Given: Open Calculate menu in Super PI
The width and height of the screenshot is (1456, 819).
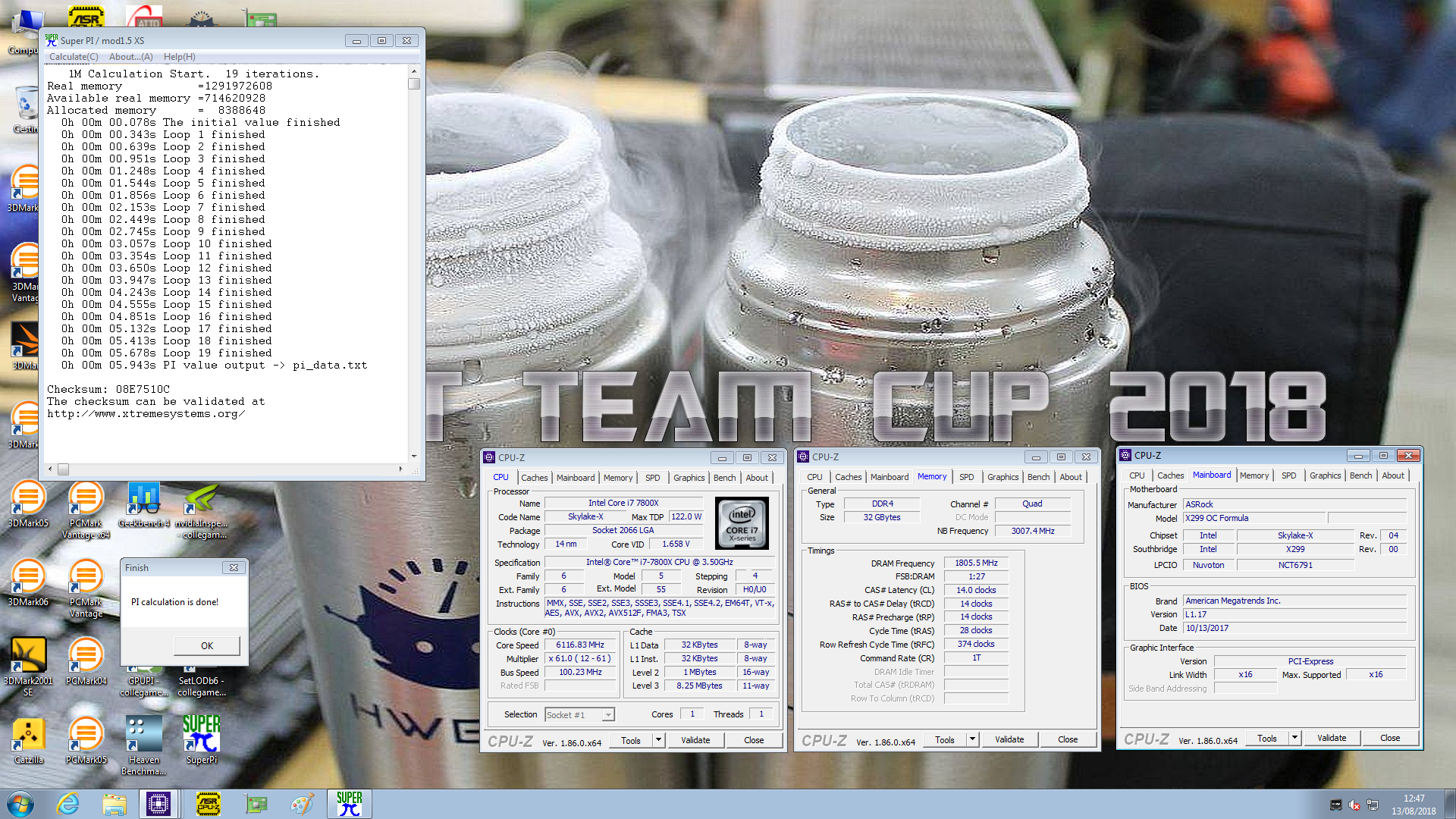Looking at the screenshot, I should [74, 57].
